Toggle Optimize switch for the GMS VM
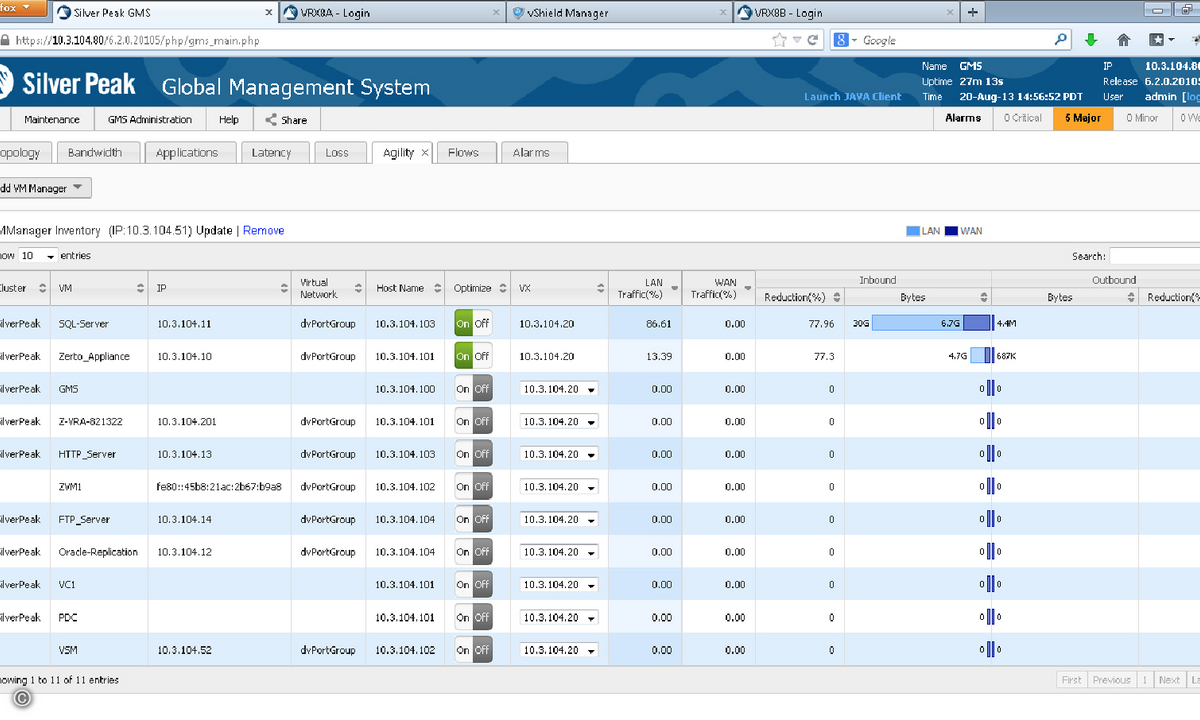The width and height of the screenshot is (1200, 720). 473,389
